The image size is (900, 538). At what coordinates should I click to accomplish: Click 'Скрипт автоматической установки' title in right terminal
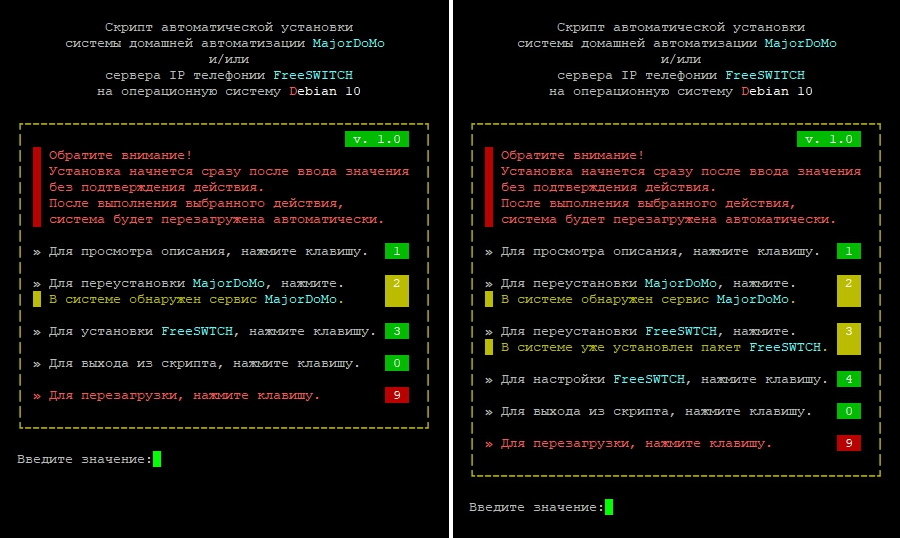[681, 27]
